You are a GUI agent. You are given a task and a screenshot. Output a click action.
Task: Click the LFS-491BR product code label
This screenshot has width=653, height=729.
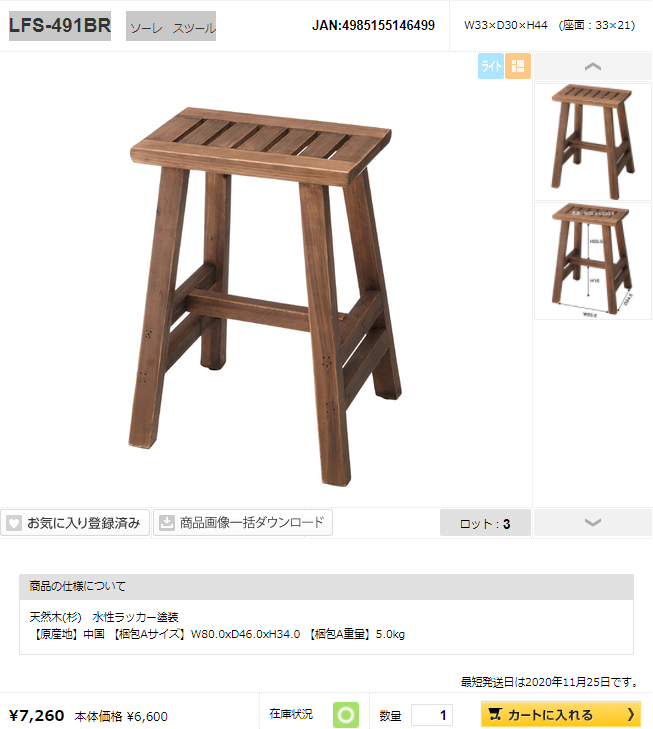coord(60,26)
